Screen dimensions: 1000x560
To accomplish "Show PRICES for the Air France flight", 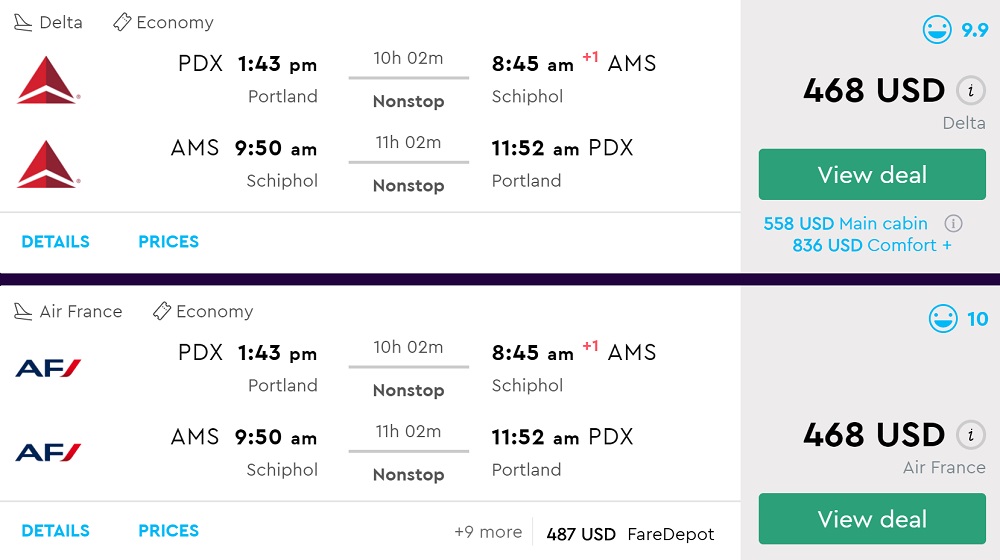I will [168, 531].
